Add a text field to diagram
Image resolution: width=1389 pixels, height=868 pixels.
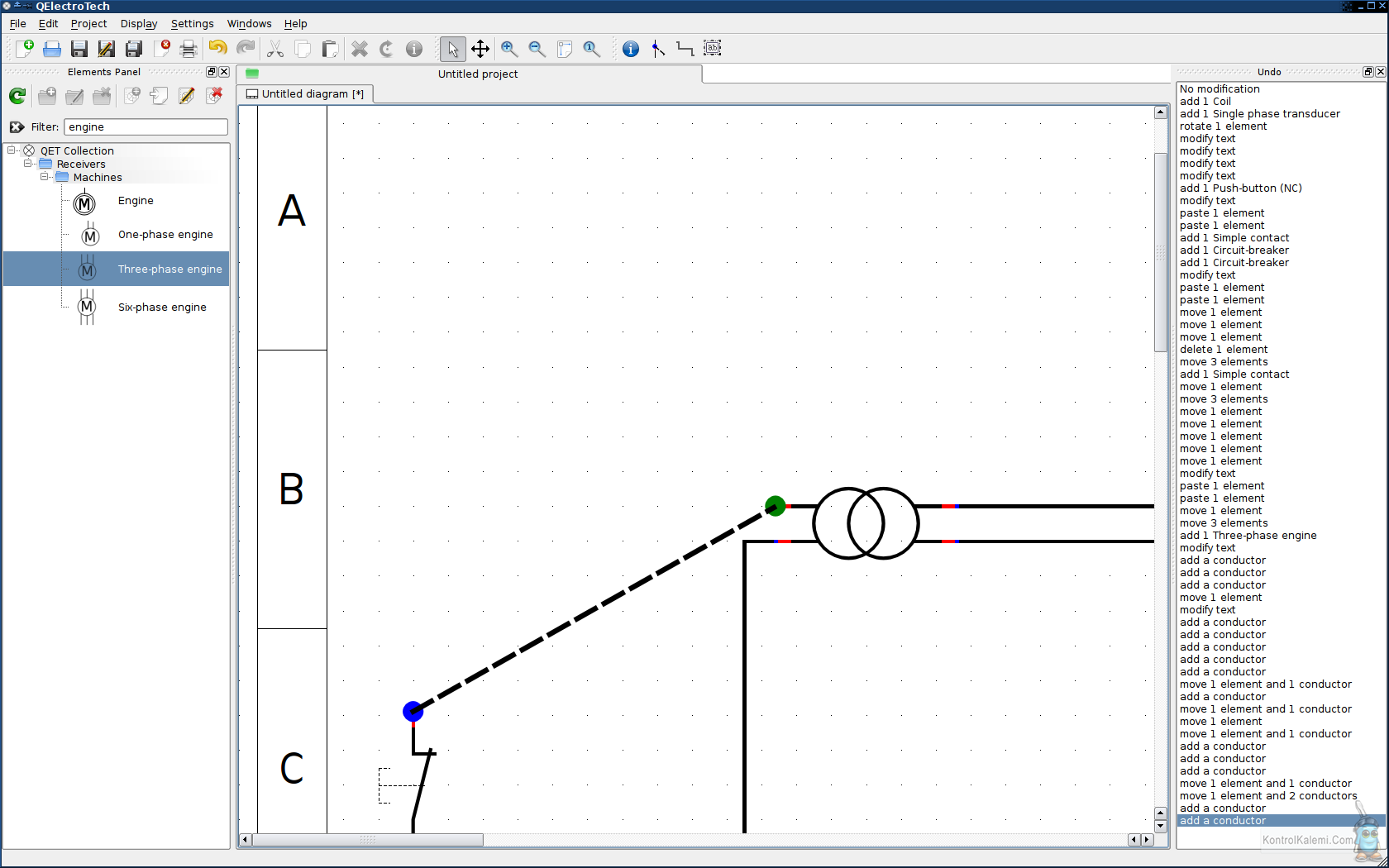pyautogui.click(x=713, y=49)
